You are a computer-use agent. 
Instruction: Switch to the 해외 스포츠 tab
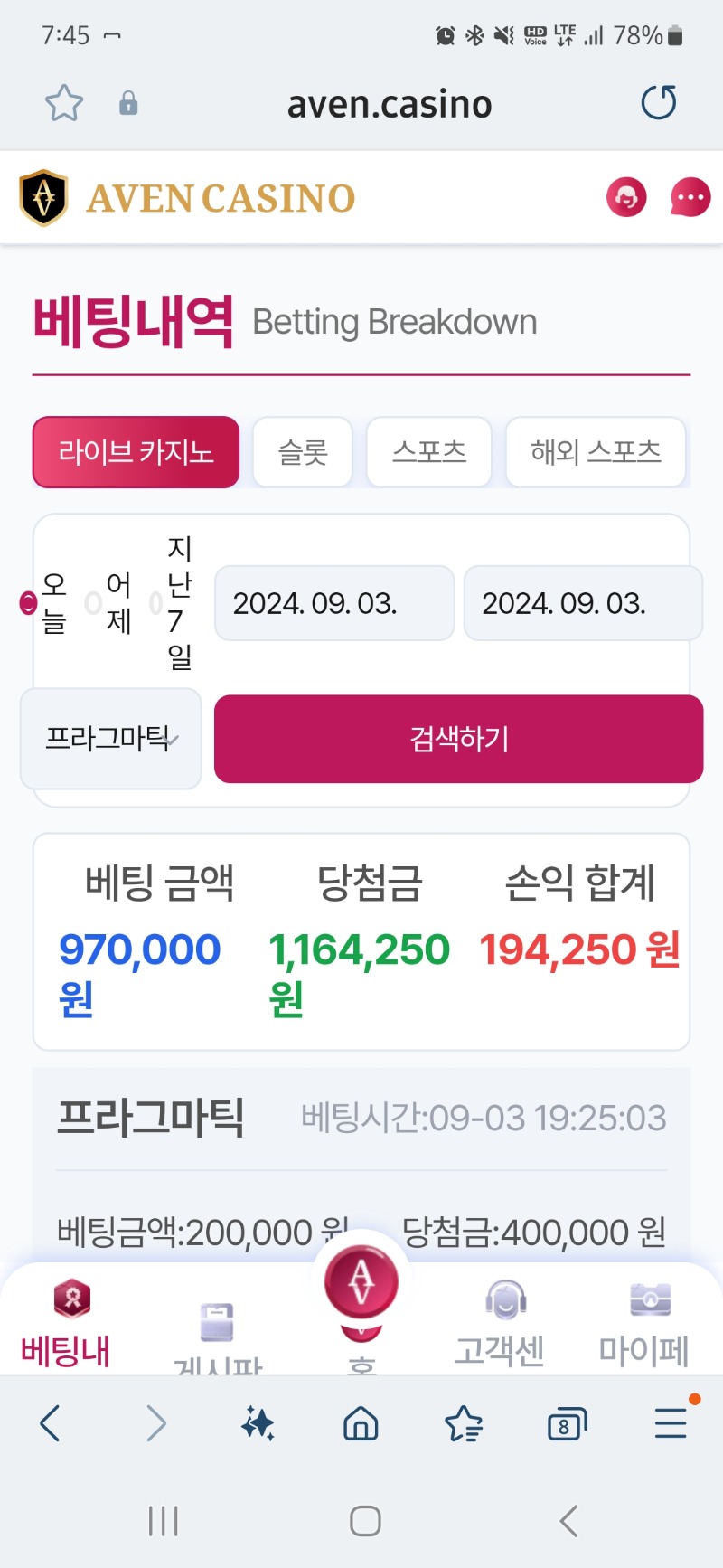pyautogui.click(x=596, y=452)
